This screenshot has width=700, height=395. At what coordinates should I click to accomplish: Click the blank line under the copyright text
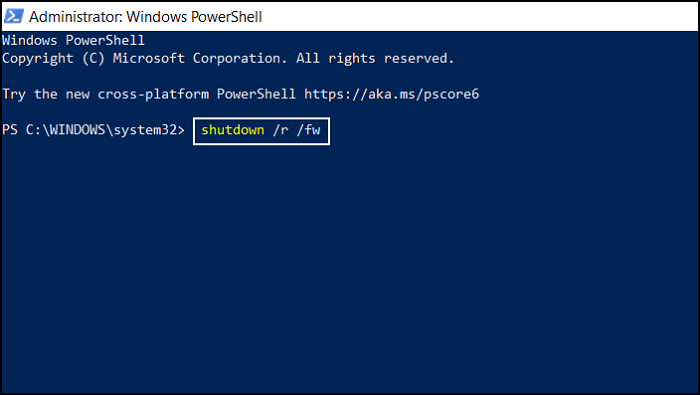click(x=350, y=76)
